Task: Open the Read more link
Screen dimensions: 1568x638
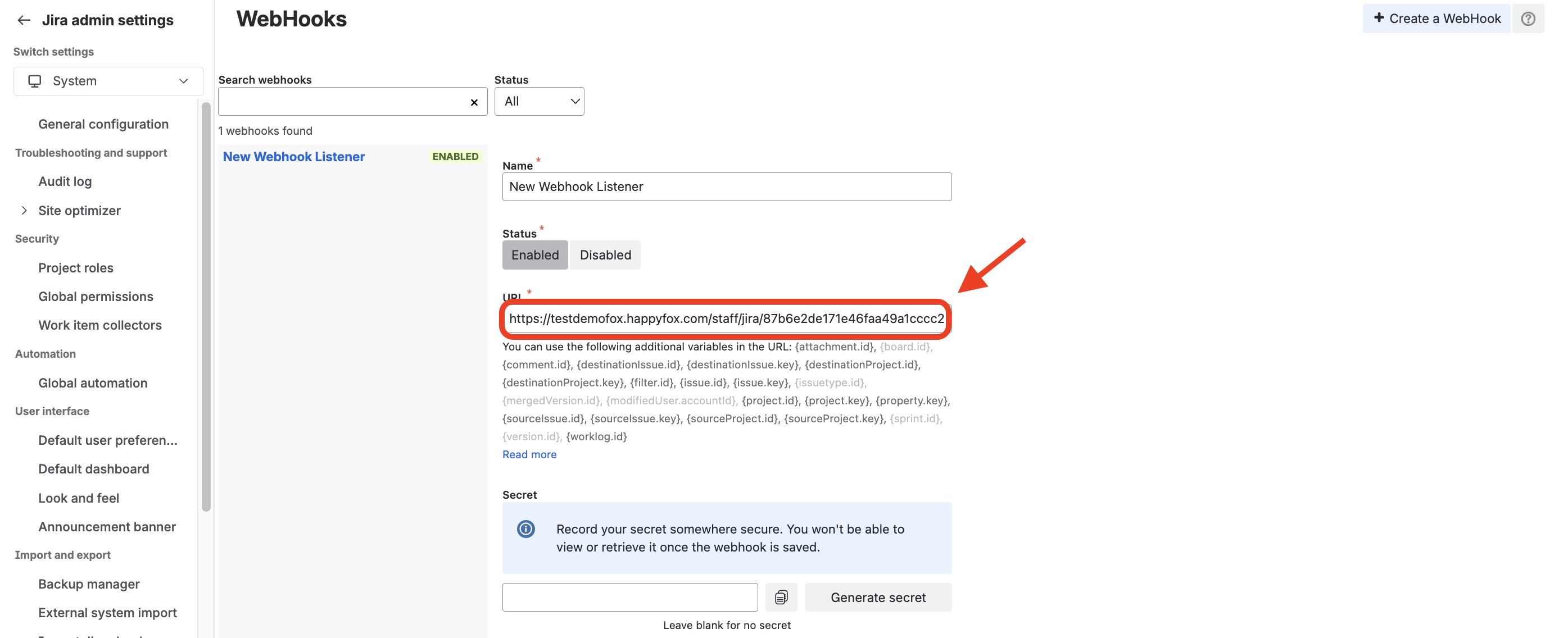Action: coord(529,454)
